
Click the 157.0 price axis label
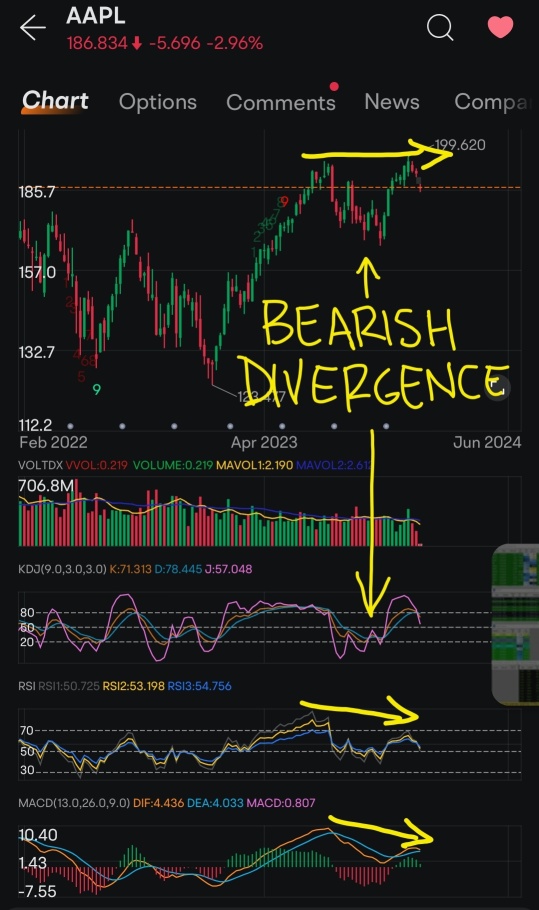(37, 272)
